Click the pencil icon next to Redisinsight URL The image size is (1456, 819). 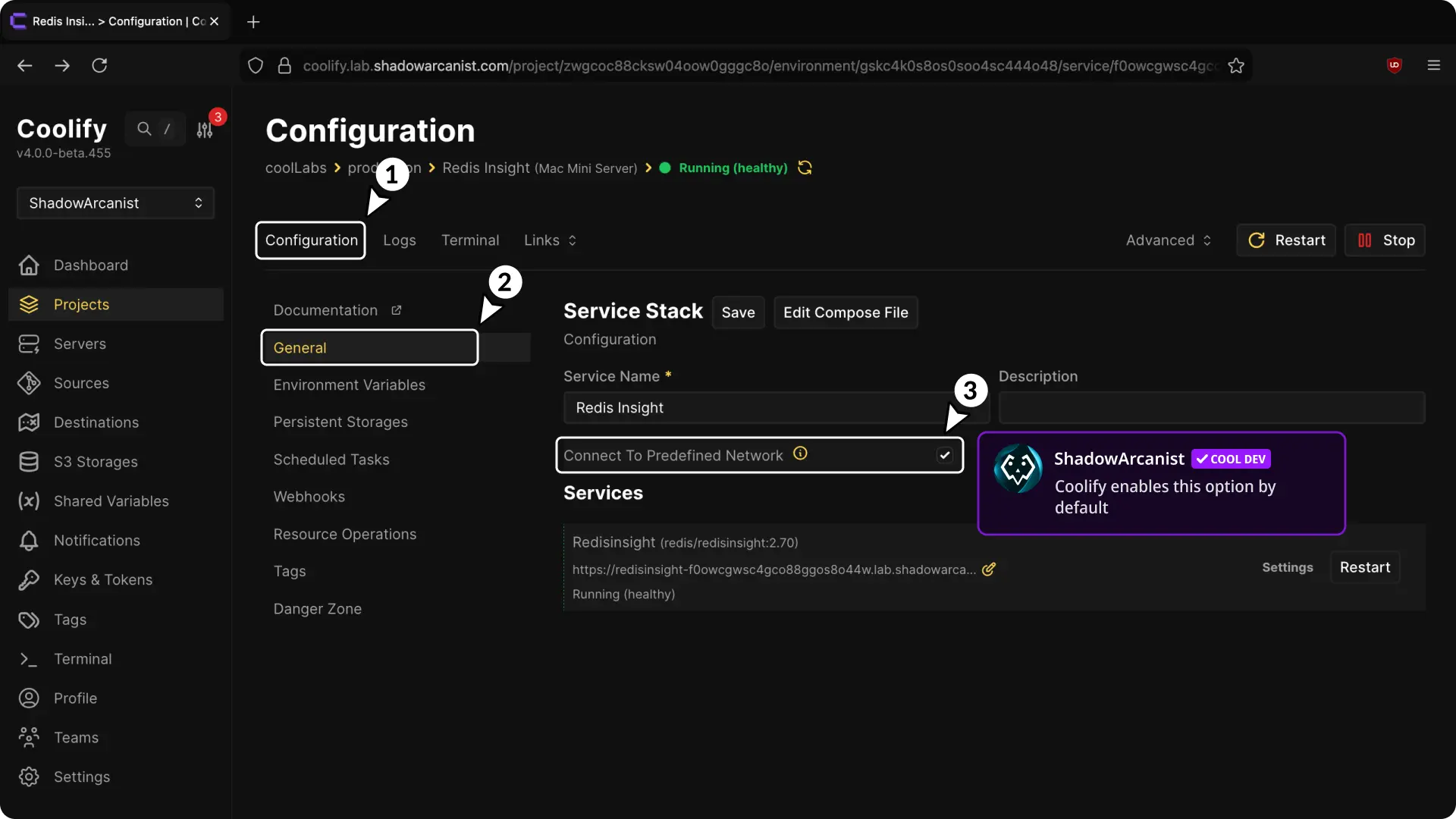pos(988,570)
